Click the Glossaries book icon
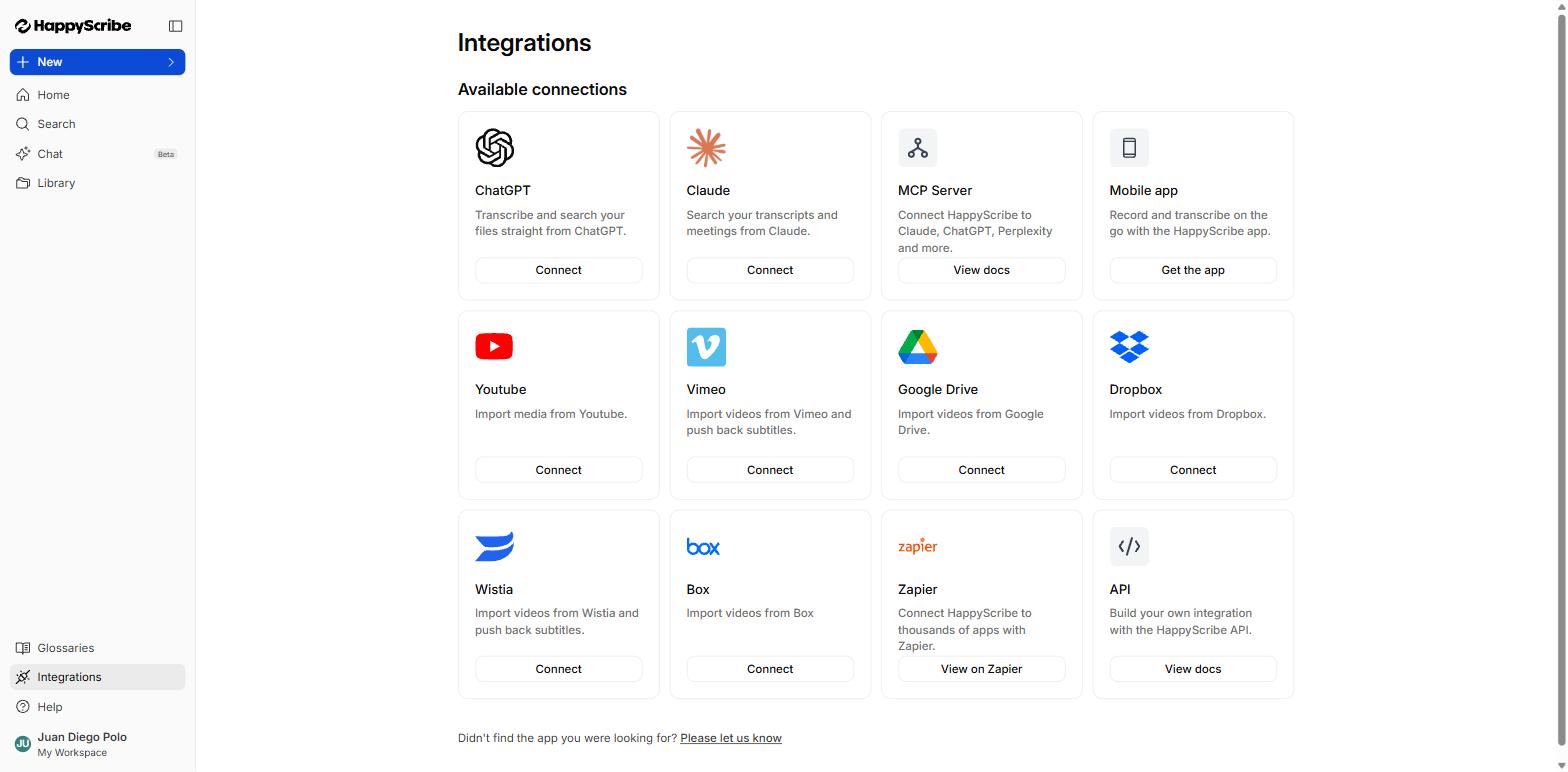1568x772 pixels. pyautogui.click(x=23, y=648)
